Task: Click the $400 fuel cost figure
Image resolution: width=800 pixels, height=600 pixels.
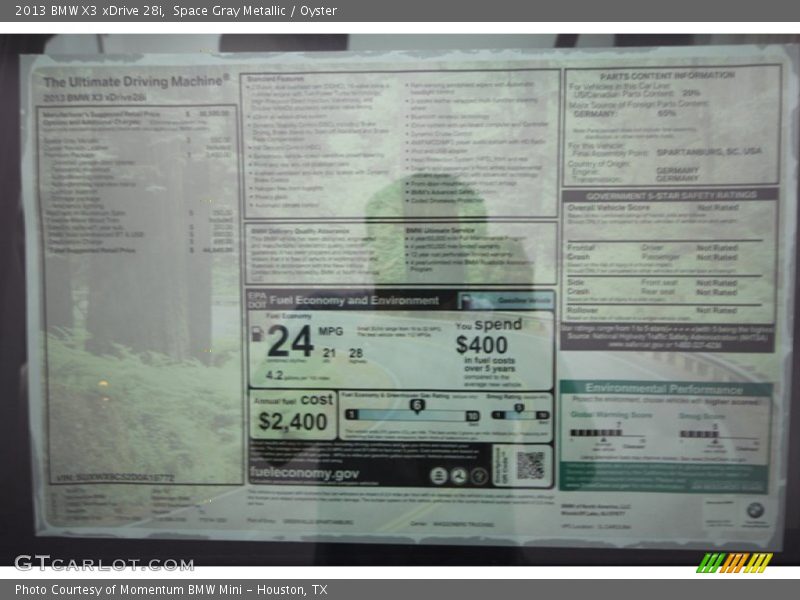Action: point(481,345)
